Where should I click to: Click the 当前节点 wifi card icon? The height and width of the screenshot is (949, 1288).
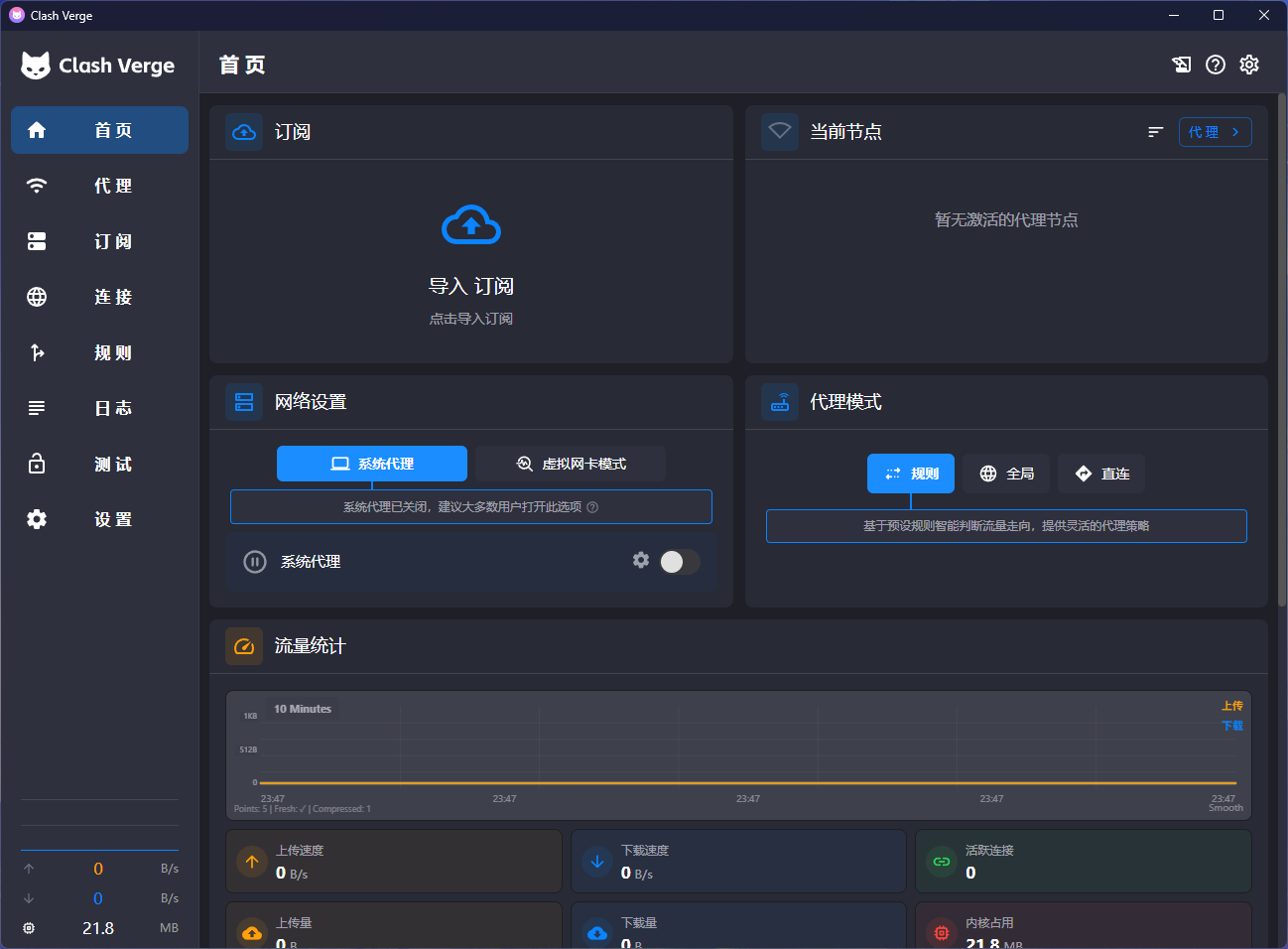click(x=780, y=132)
